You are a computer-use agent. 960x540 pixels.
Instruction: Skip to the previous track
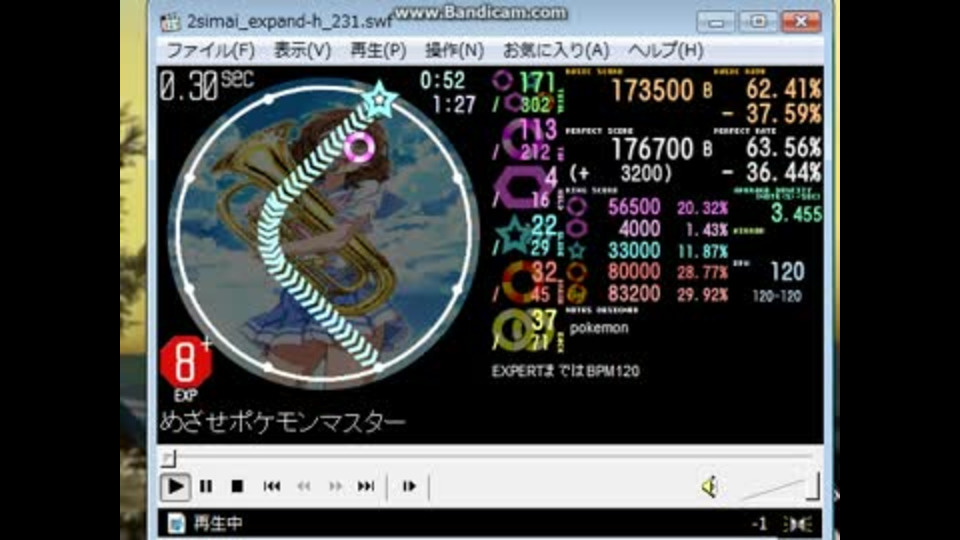point(271,487)
